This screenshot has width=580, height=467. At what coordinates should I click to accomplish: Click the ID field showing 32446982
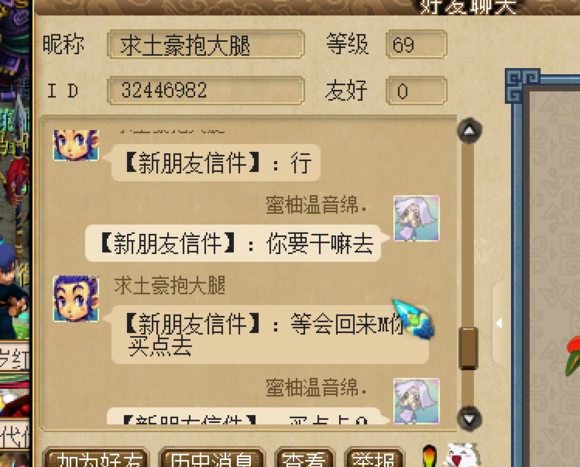click(x=206, y=91)
